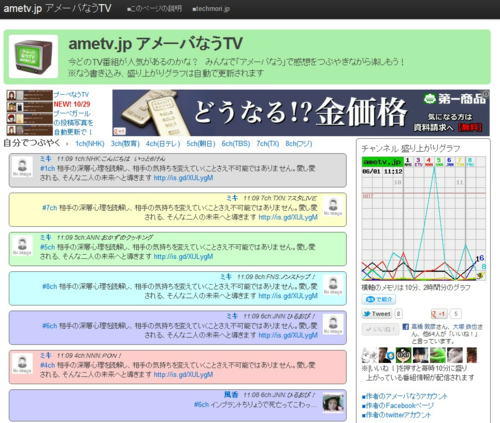Visit the techmori.jp link in header
This screenshot has height=423, width=500.
[211, 9]
